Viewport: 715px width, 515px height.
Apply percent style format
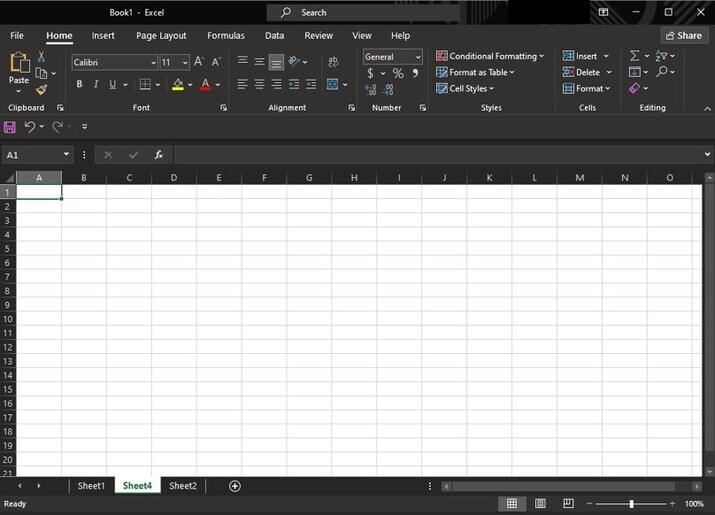click(398, 73)
